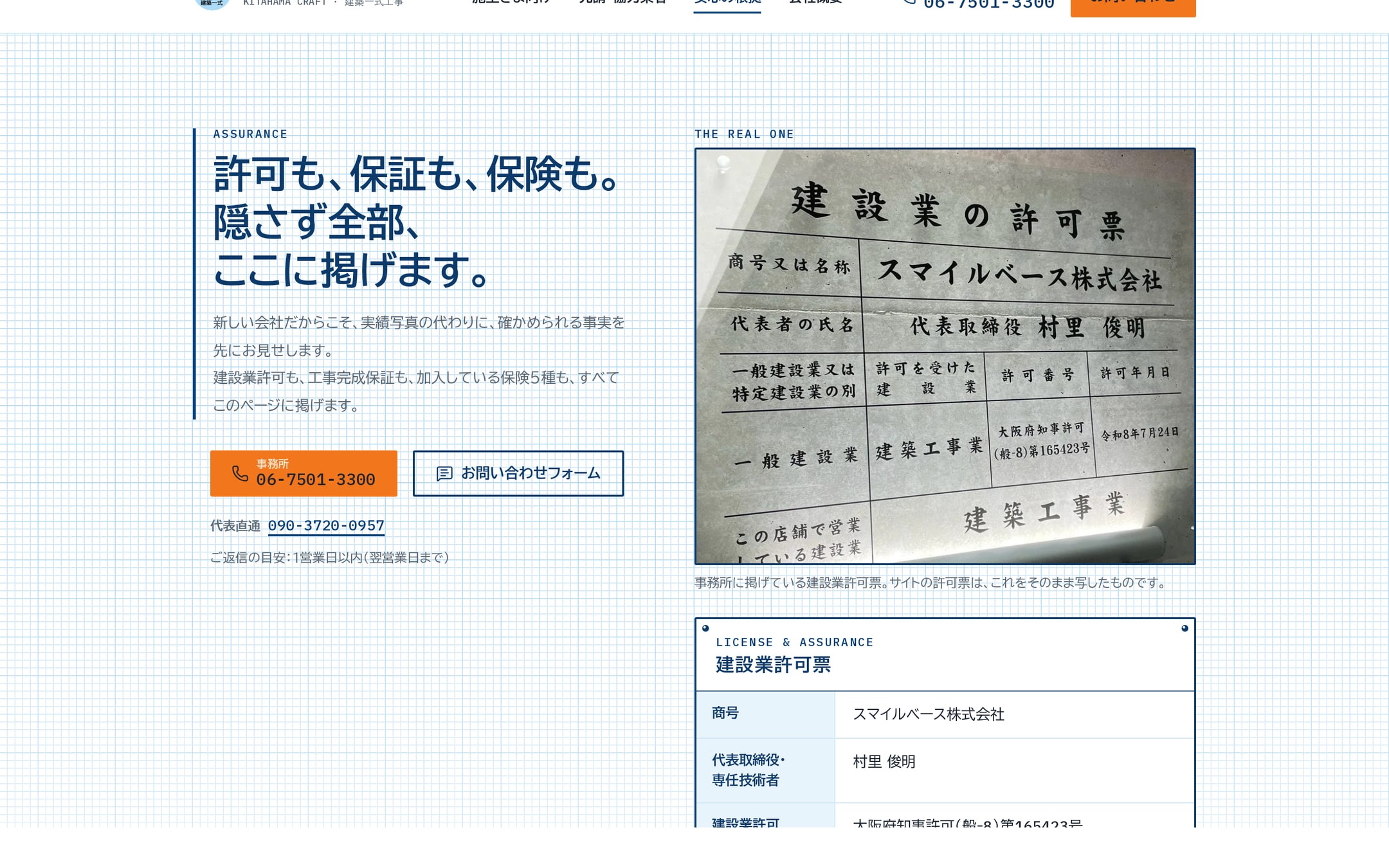Click the 村里 俊明 table cell

click(1015, 770)
